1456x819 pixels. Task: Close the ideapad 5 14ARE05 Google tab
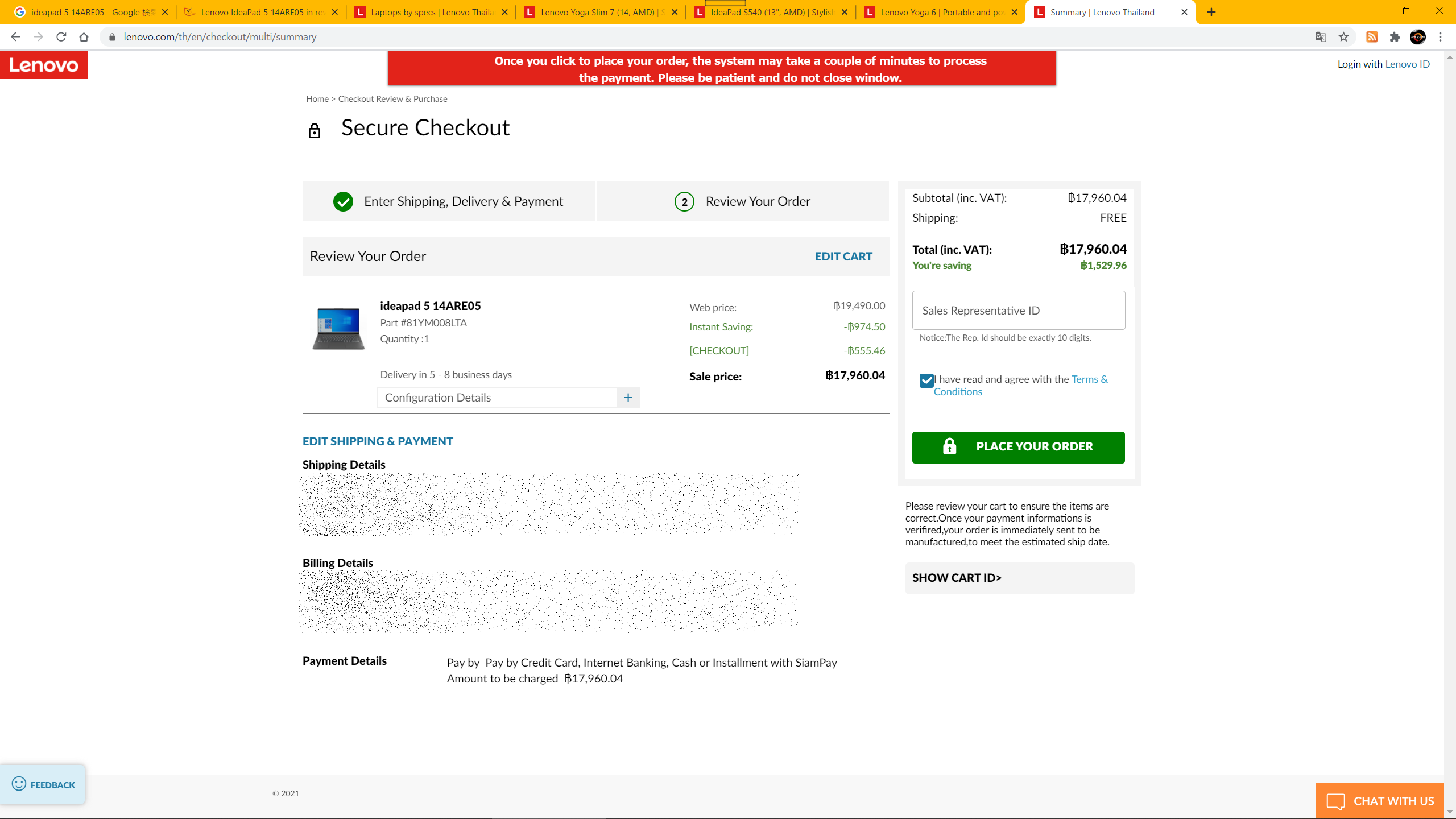[165, 12]
